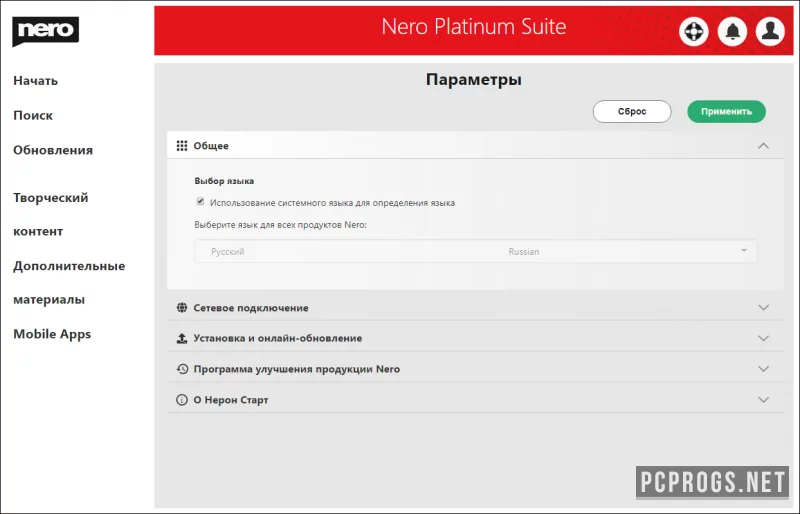Open Поиск in sidebar
The width and height of the screenshot is (800, 514).
pos(33,115)
